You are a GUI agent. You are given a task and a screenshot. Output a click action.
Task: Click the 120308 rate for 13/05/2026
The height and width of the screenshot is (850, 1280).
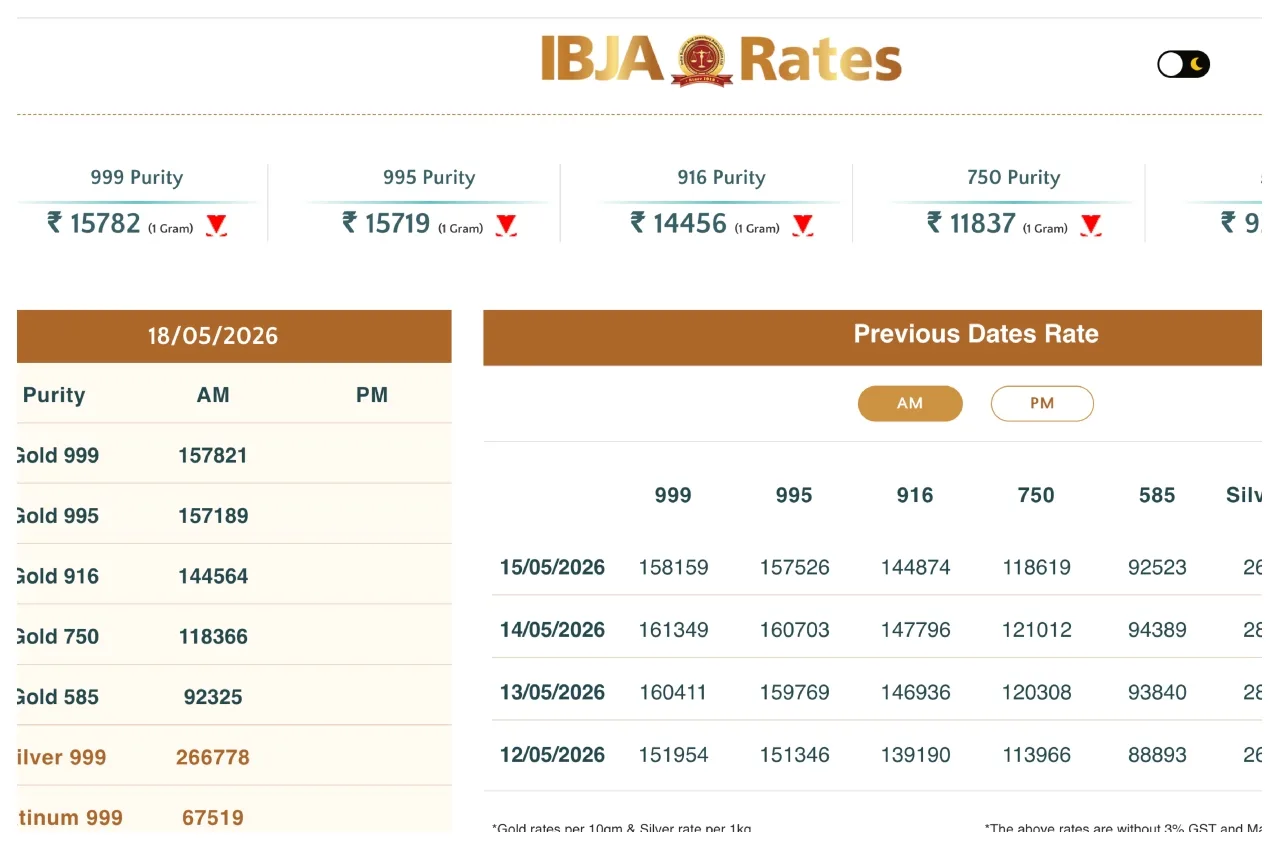[x=1037, y=692]
